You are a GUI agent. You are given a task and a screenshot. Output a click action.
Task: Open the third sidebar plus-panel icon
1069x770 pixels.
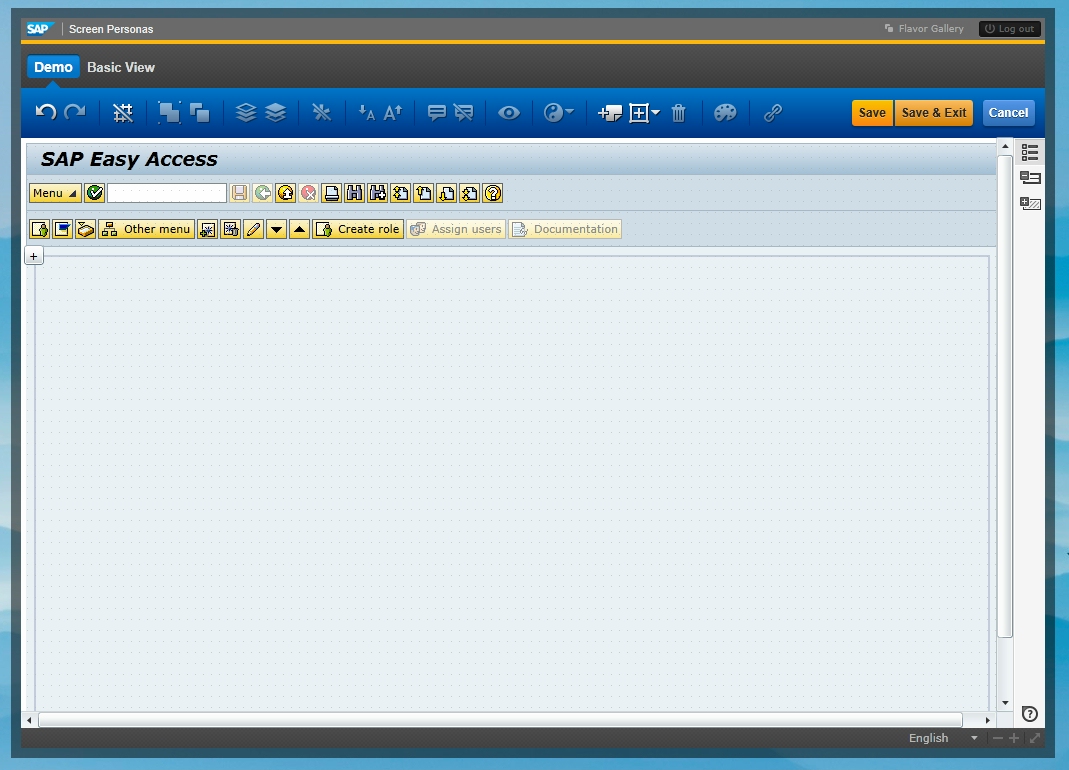[x=1029, y=203]
